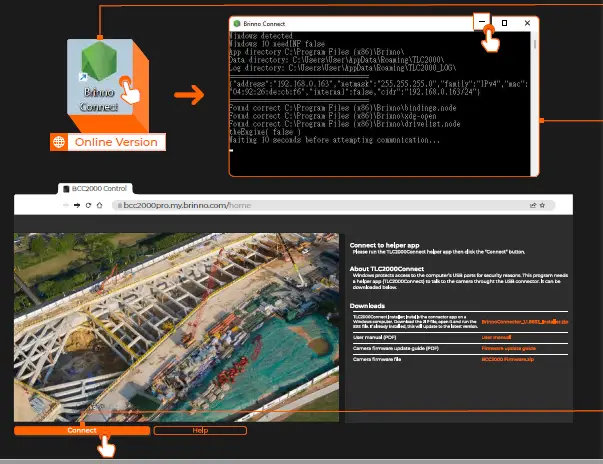Click the orange Connect button

click(82, 430)
